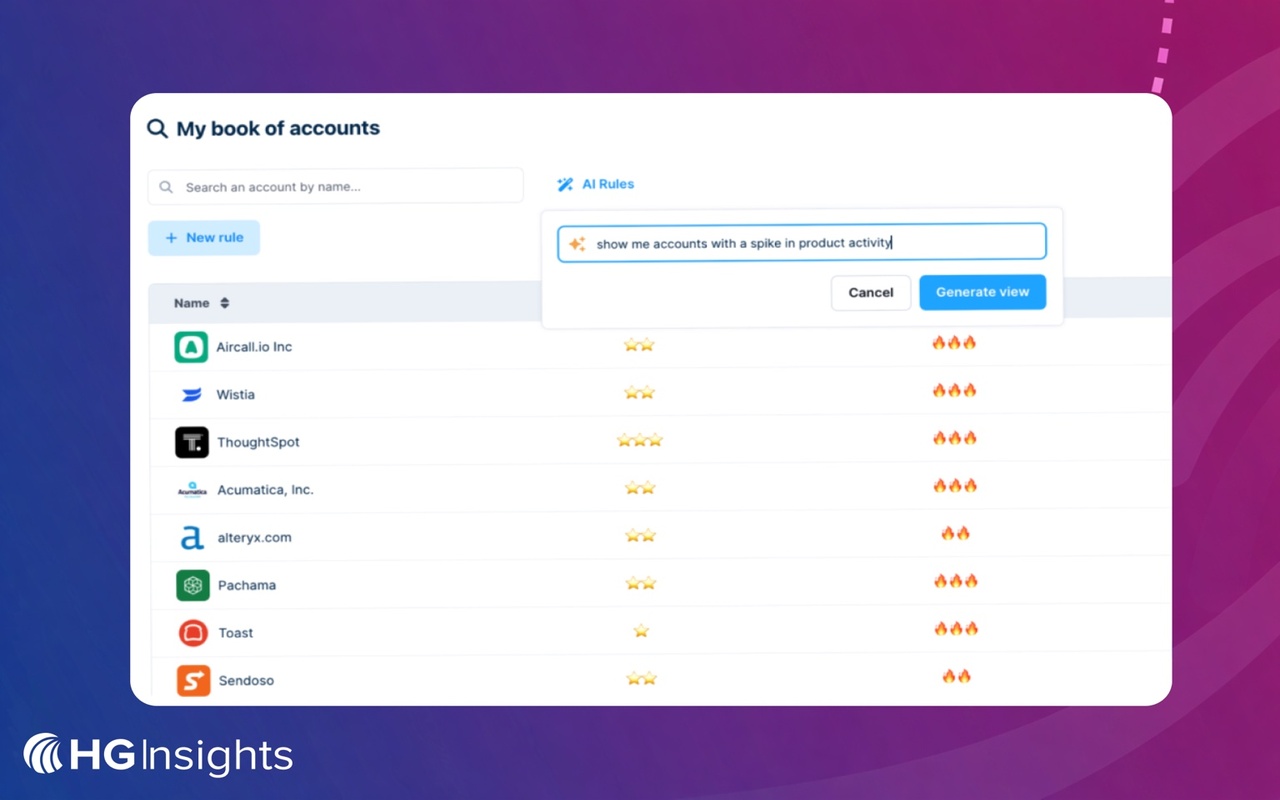Click the two-star rating for Pachama
Image resolution: width=1280 pixels, height=800 pixels.
tap(640, 583)
